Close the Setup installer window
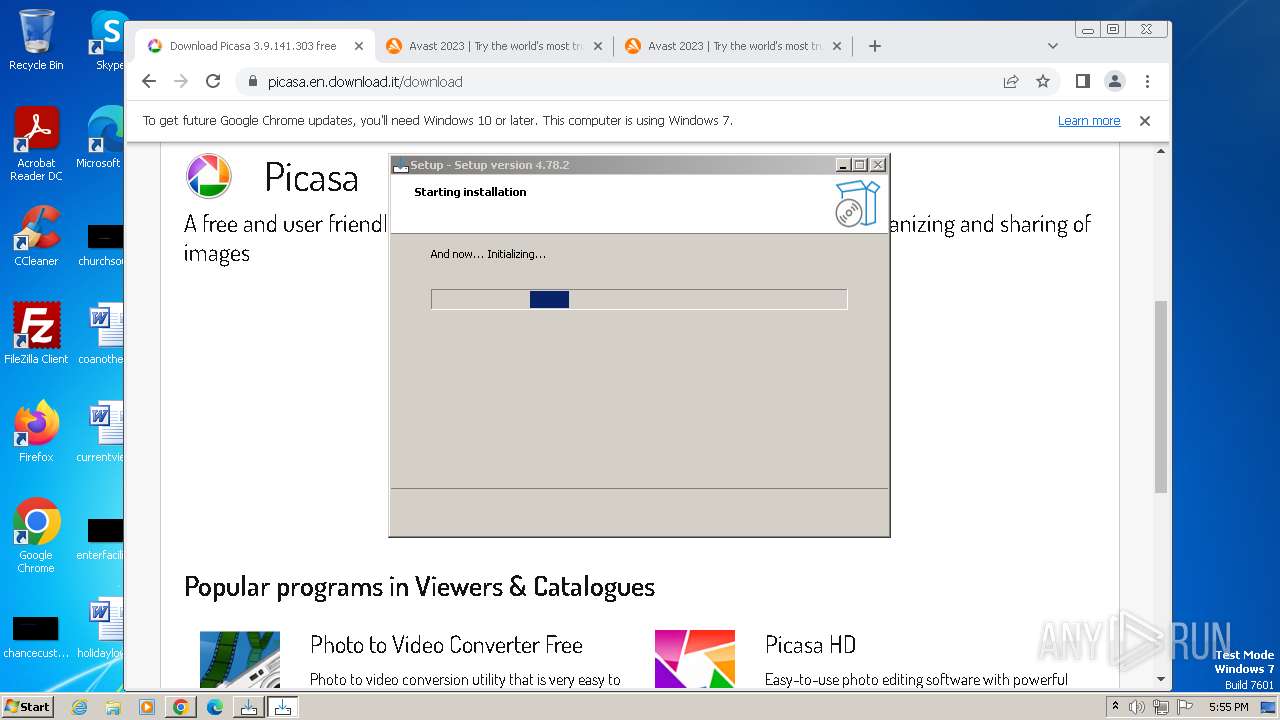The width and height of the screenshot is (1280, 720). [877, 165]
